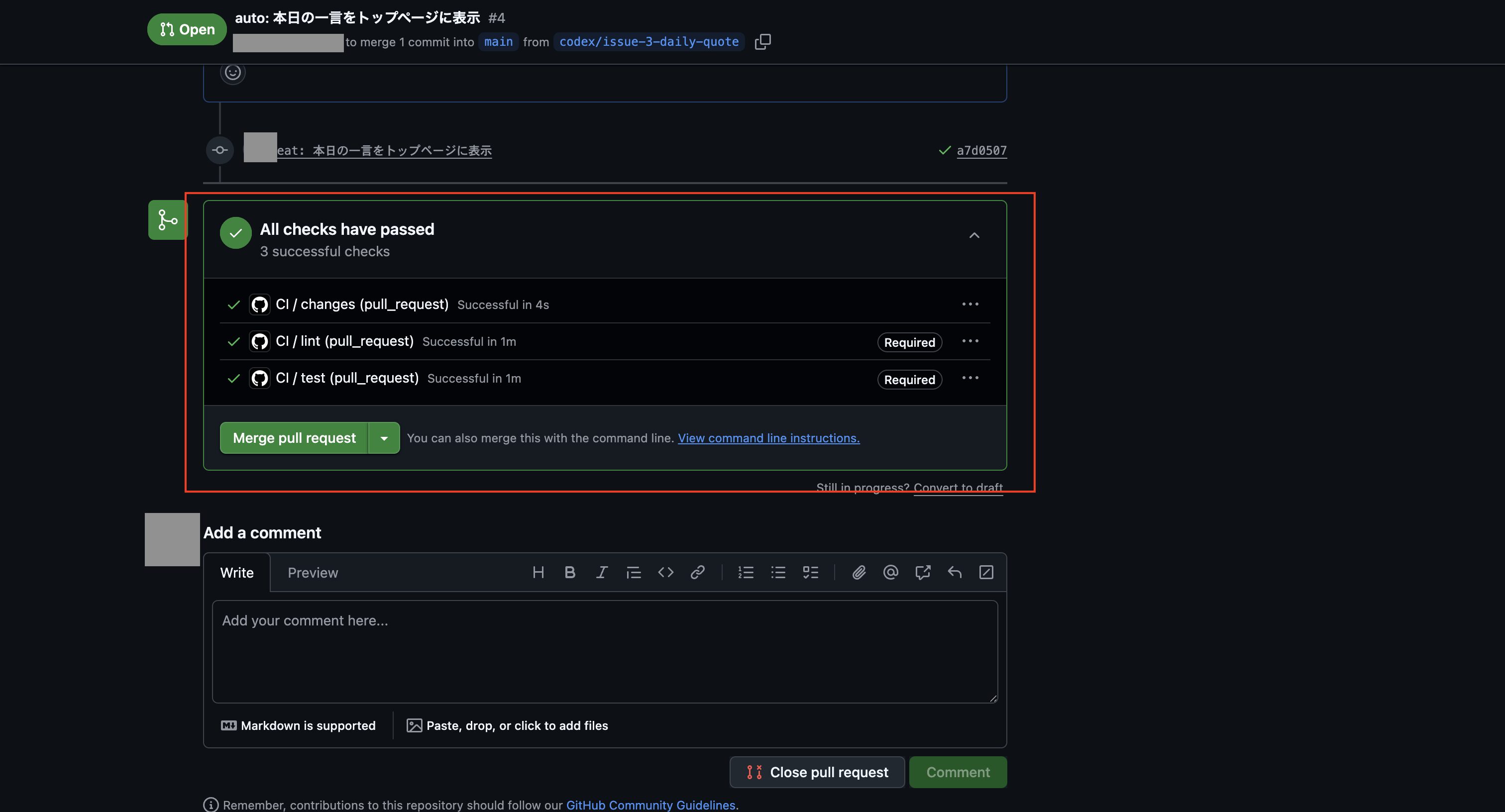Mention a user with the @ icon
Image resolution: width=1505 pixels, height=812 pixels.
click(x=890, y=573)
